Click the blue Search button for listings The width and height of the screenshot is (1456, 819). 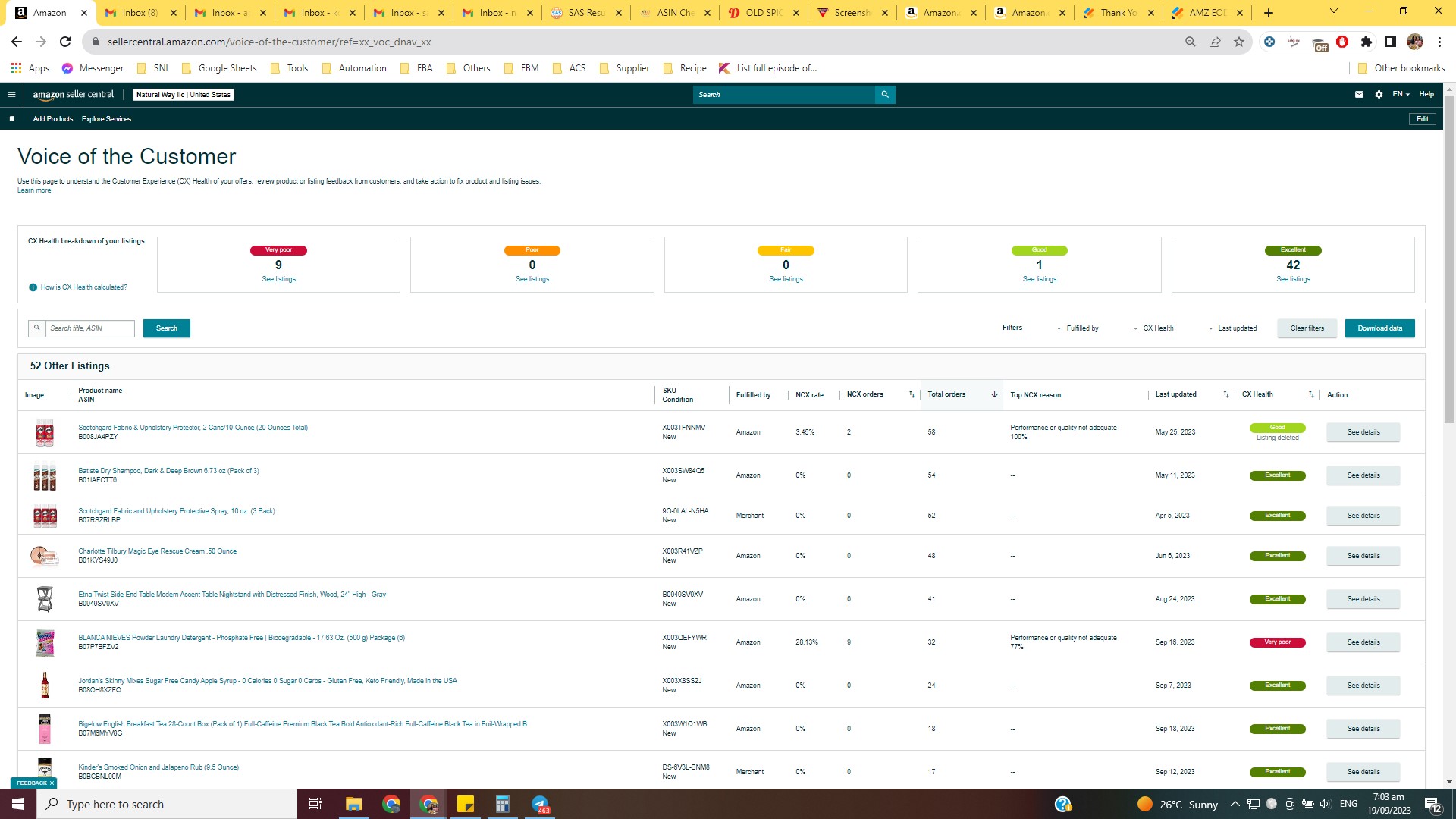[167, 328]
